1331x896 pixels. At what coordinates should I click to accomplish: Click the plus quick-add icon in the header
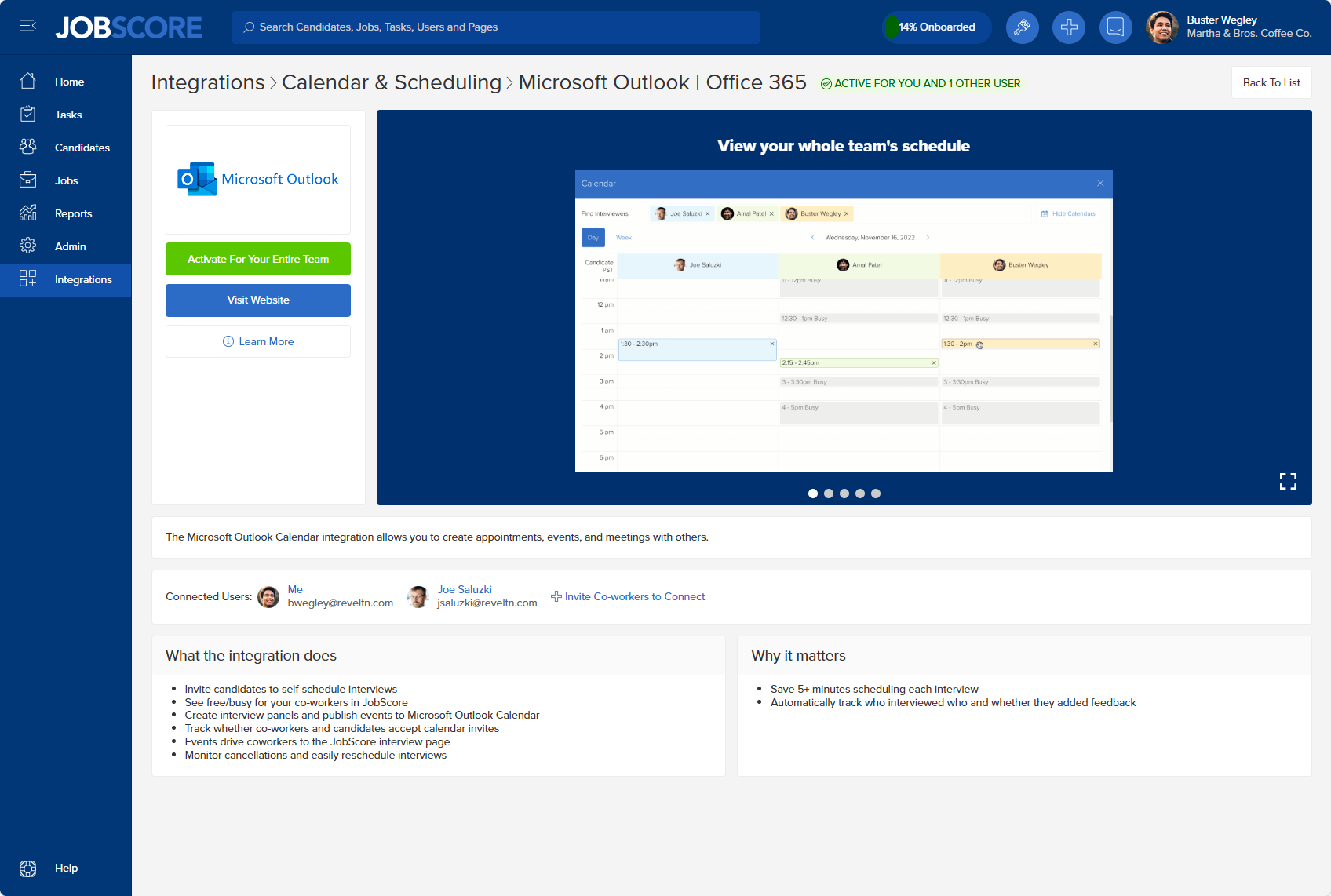click(1069, 27)
